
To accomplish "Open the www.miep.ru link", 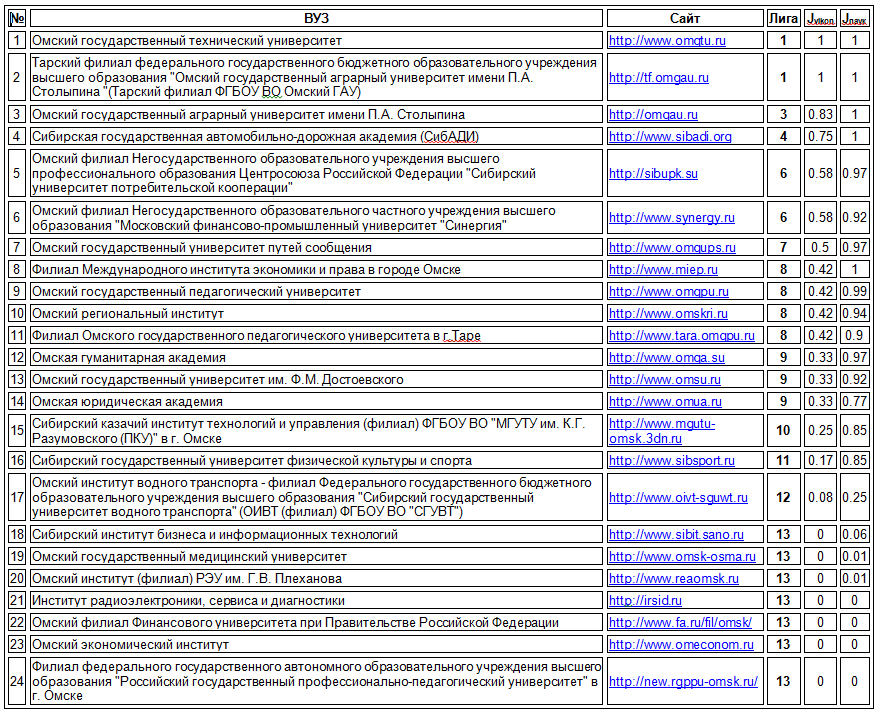I will tap(663, 270).
